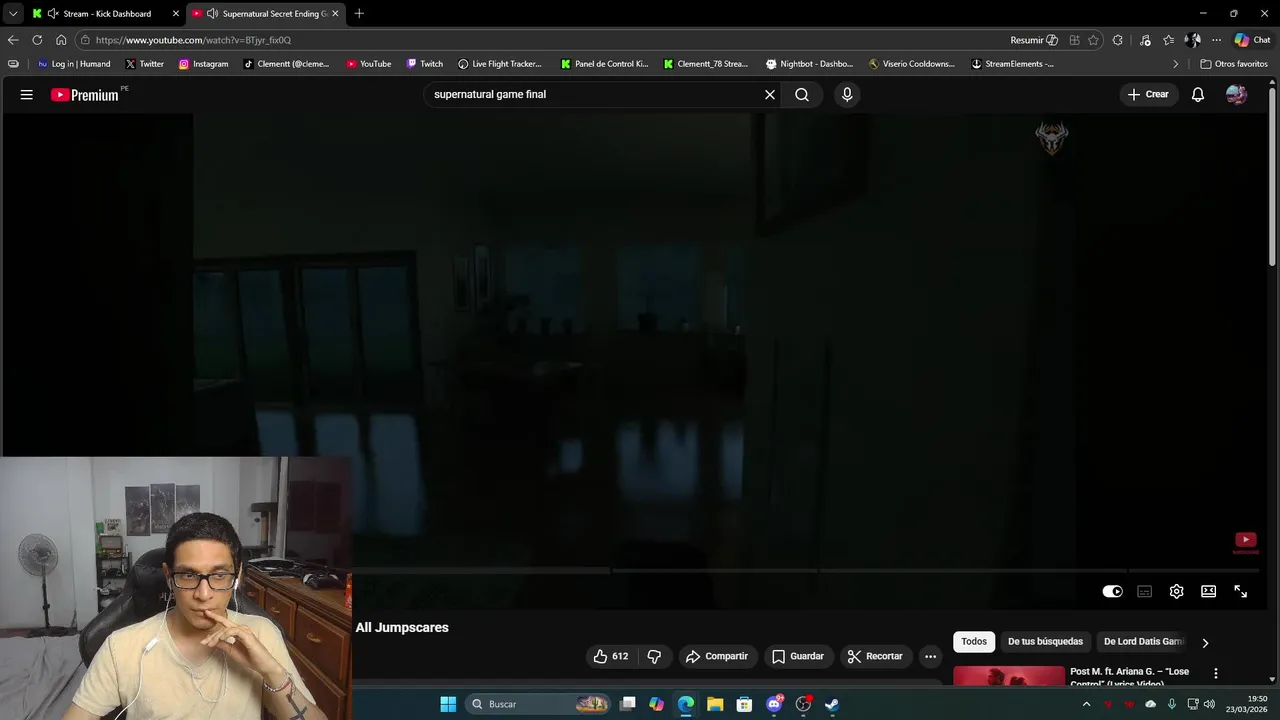Click the browser address bar URL
Viewport: 1280px width, 720px height.
pos(193,40)
